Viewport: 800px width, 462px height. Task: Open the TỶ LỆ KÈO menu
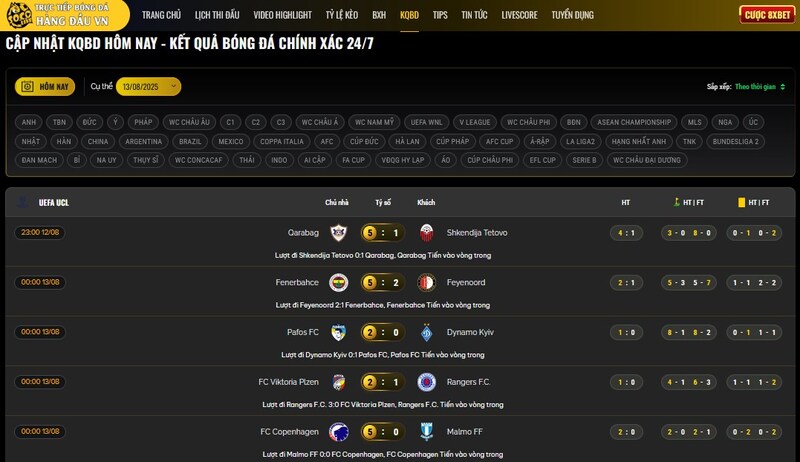tap(342, 15)
